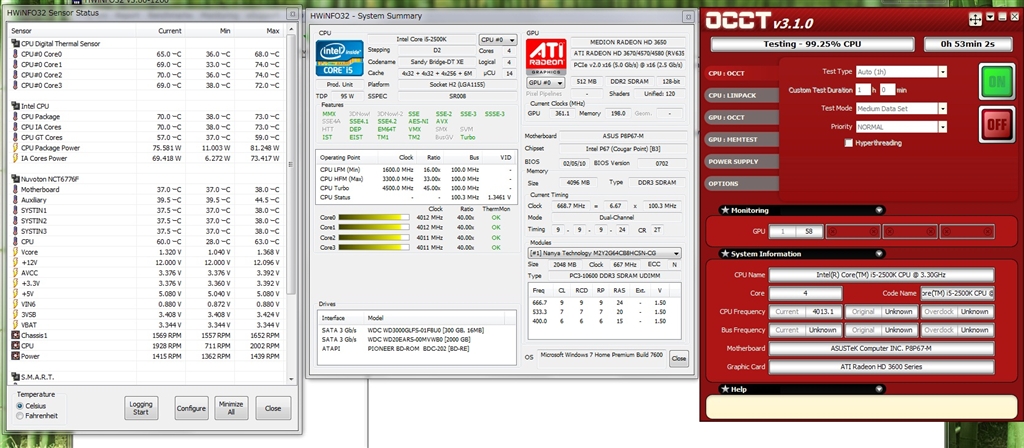
Task: Click the thermometer icon beside Motherboard sensor
Action: [x=16, y=189]
